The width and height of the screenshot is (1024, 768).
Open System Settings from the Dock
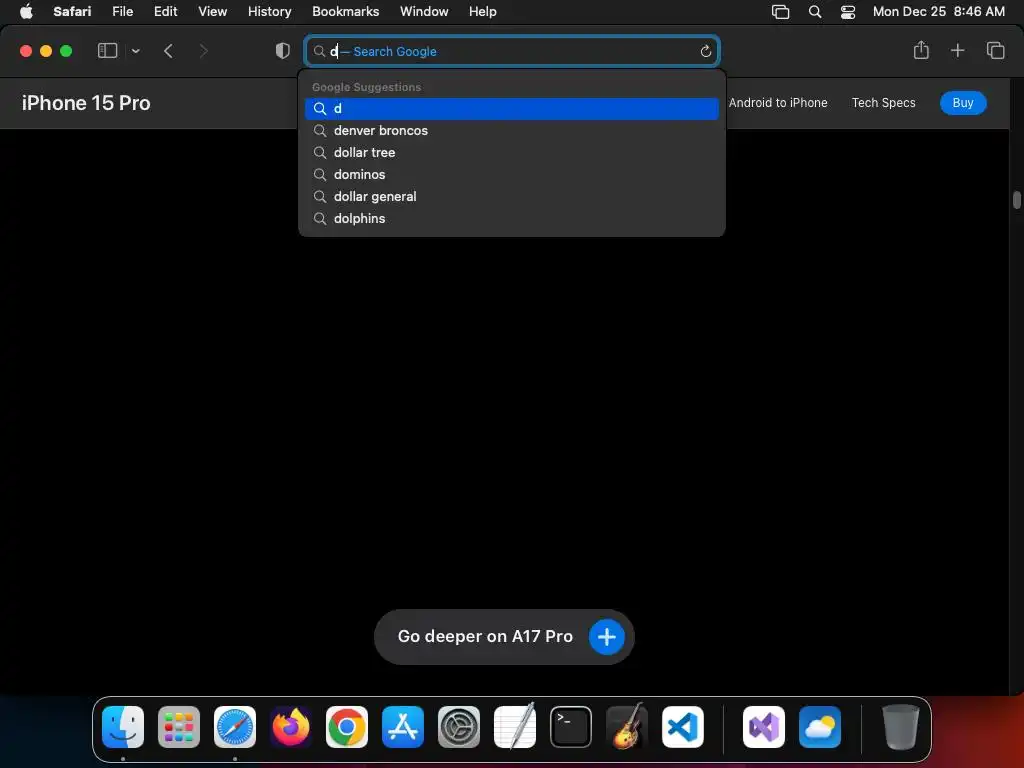(x=458, y=727)
